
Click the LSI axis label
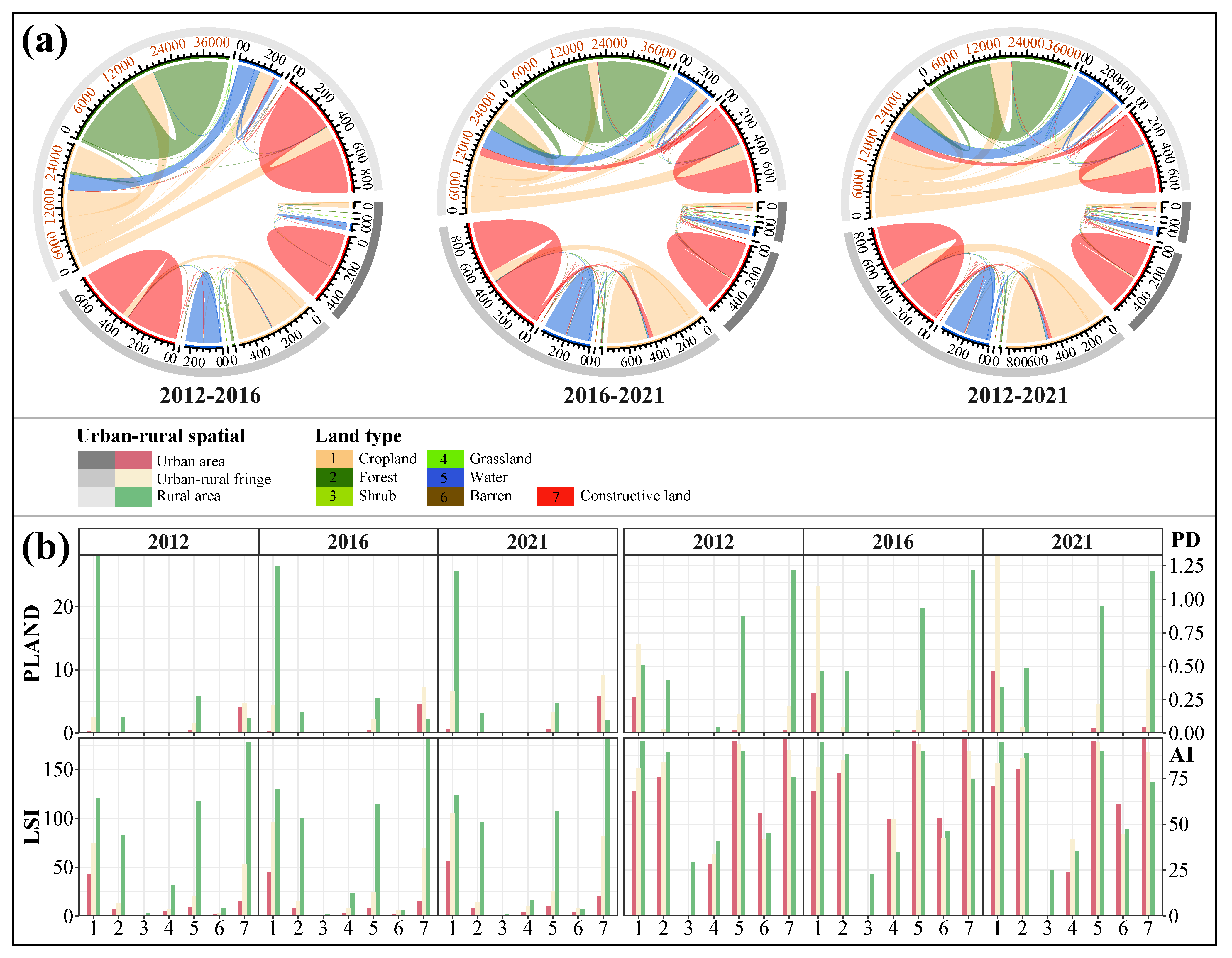[x=33, y=827]
